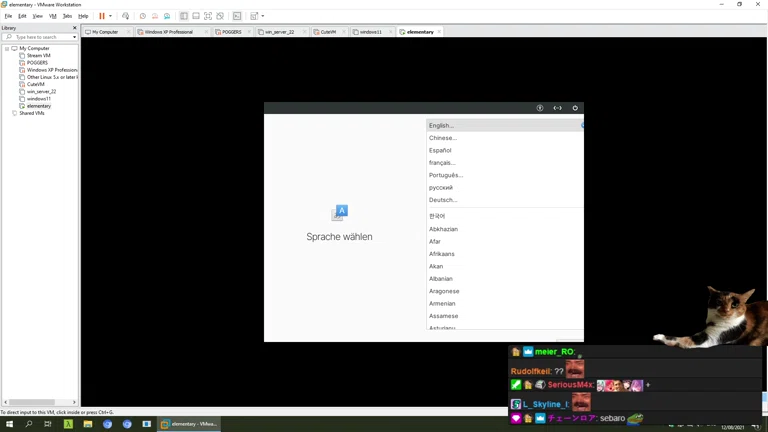768x432 pixels.
Task: Open the library search filter dropdown
Action: point(74,37)
